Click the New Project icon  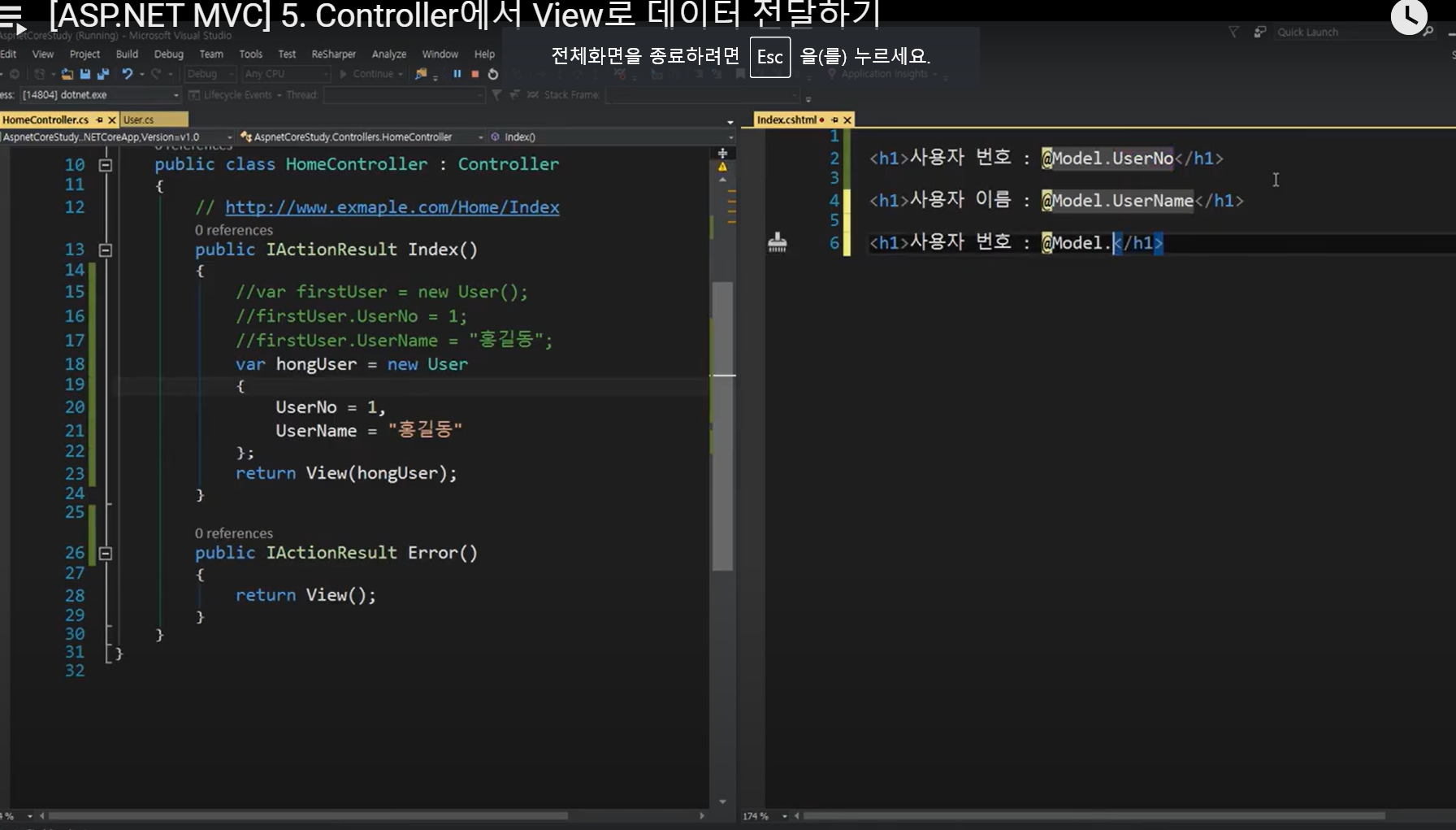pos(39,74)
